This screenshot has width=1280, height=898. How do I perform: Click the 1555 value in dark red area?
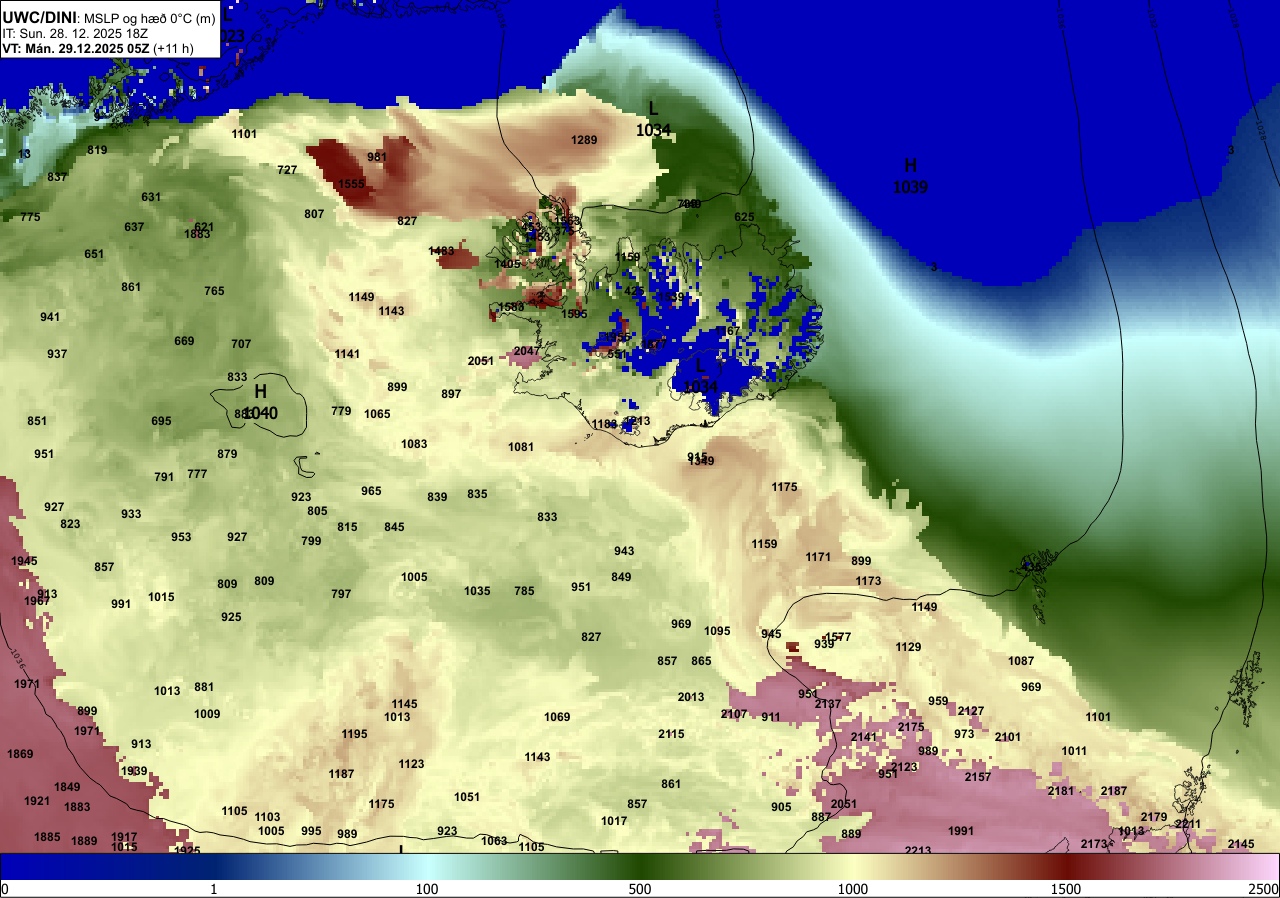tap(351, 184)
